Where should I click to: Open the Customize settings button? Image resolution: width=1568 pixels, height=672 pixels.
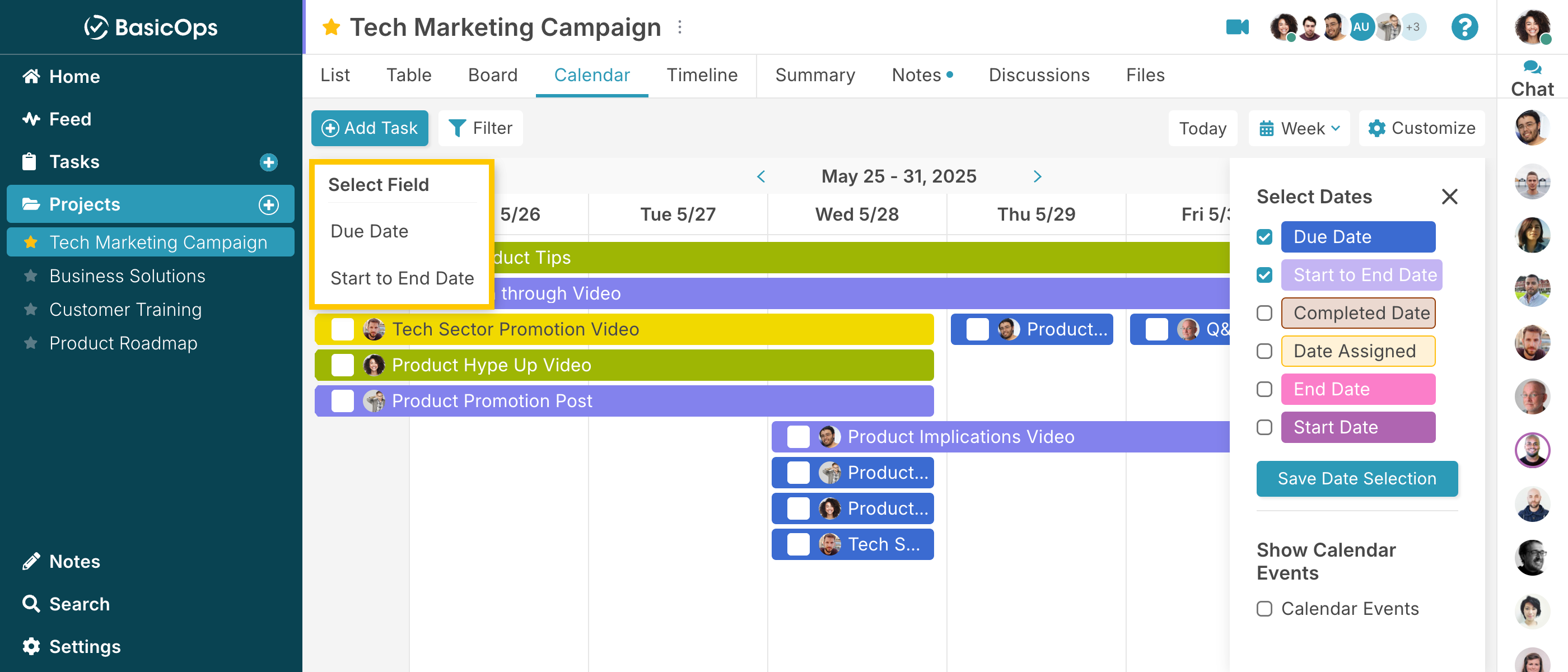click(1421, 128)
